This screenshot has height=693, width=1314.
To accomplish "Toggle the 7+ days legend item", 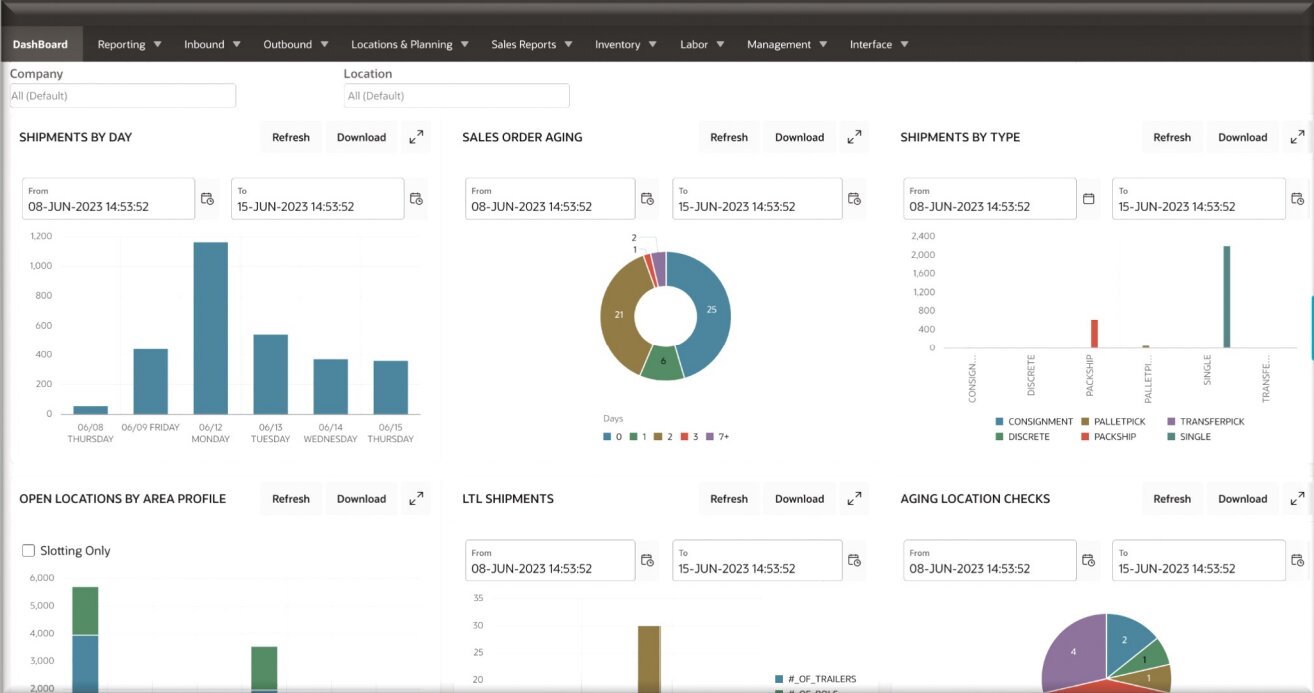I will coord(718,437).
